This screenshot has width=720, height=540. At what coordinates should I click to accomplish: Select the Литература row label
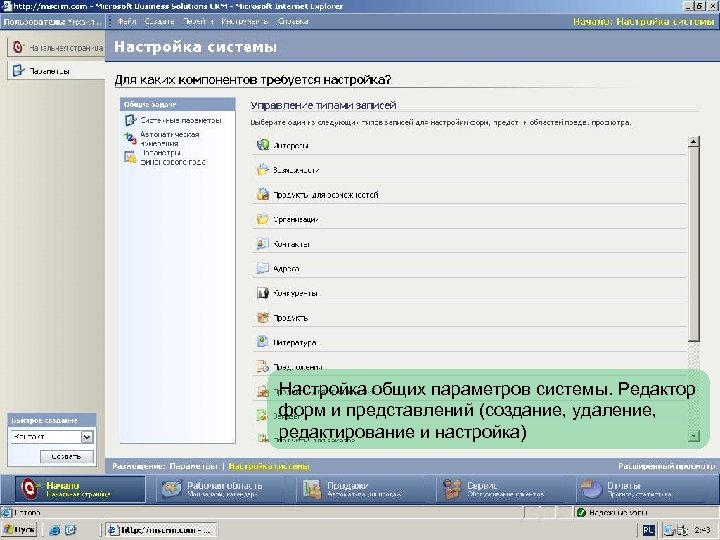(295, 343)
